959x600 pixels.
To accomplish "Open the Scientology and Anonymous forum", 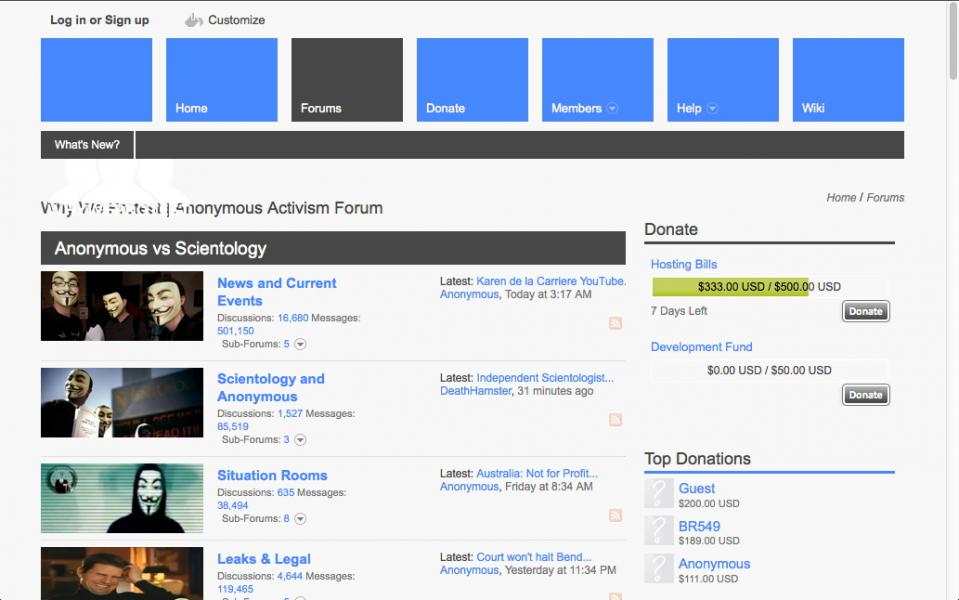I will pos(271,388).
